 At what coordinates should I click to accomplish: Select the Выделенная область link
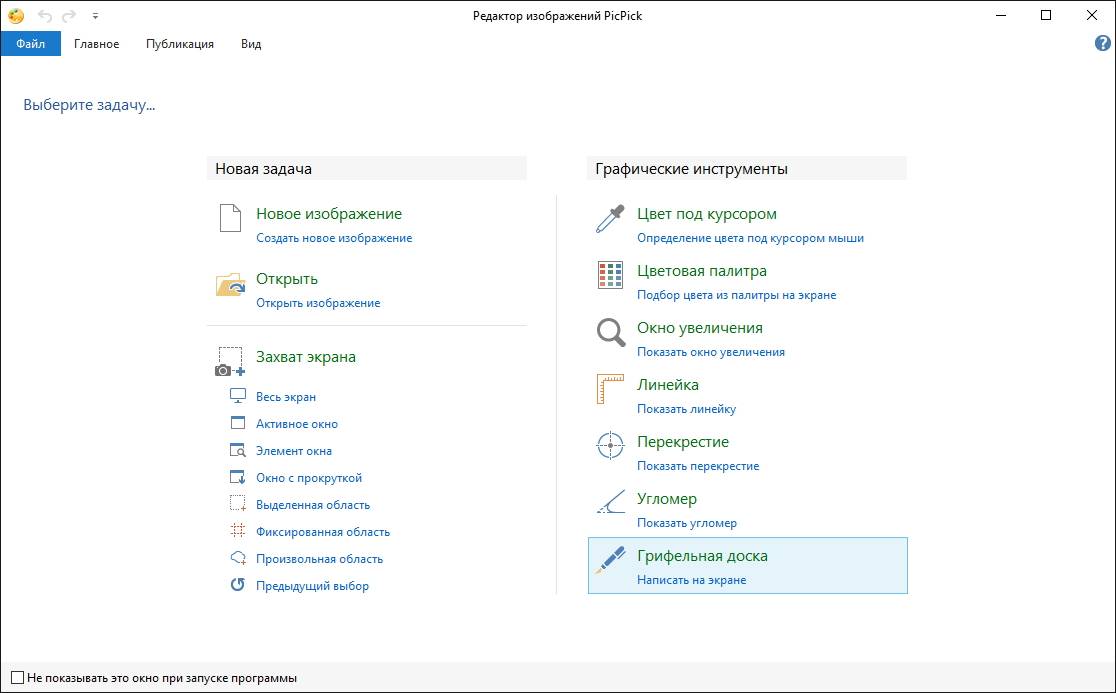click(x=313, y=504)
